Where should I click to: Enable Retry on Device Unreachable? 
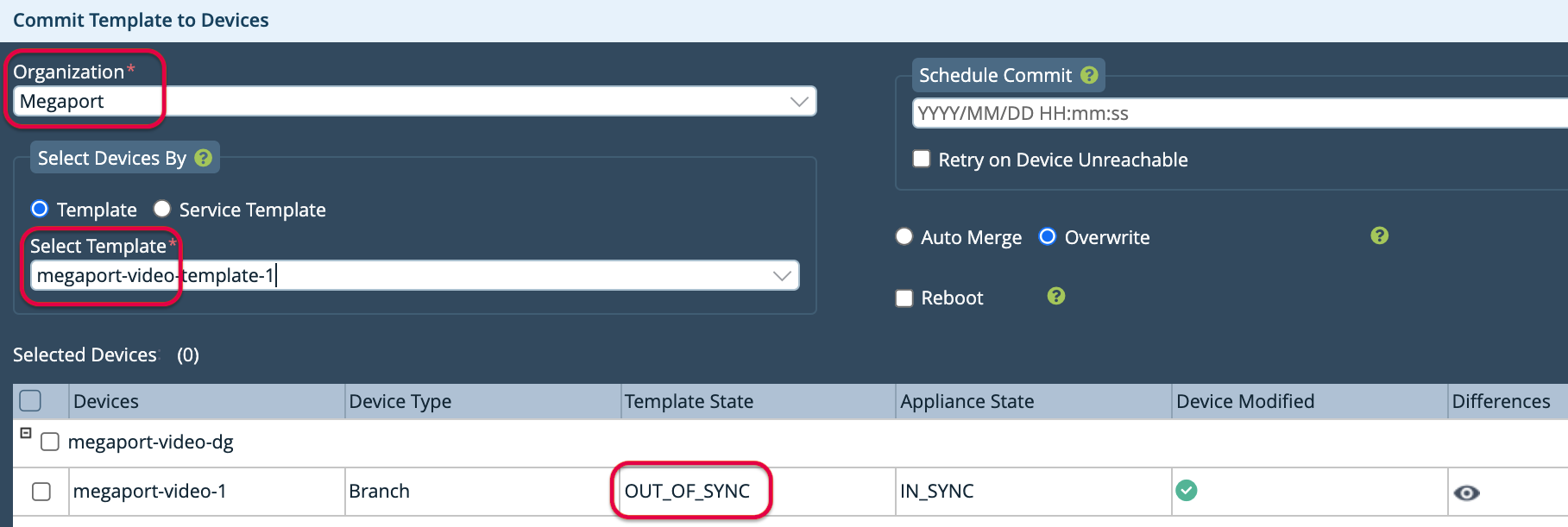(x=922, y=159)
